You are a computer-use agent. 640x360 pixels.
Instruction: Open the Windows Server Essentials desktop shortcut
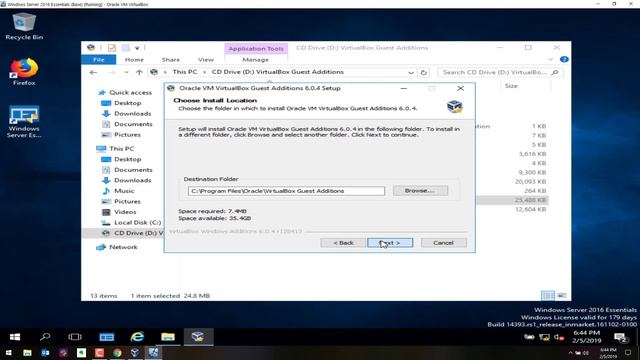pos(24,122)
